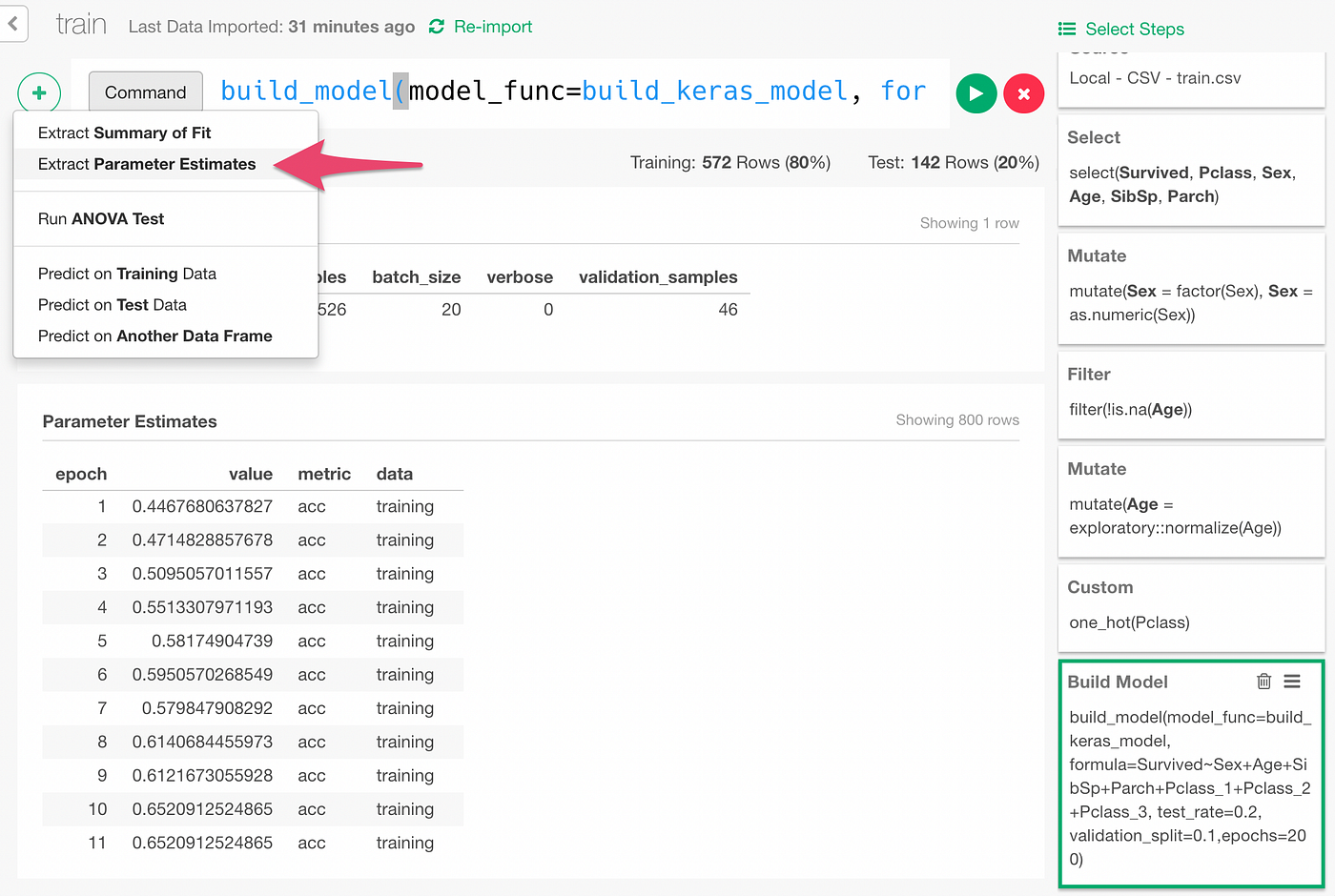Click the Re-import link
The height and width of the screenshot is (896, 1335).
point(492,27)
